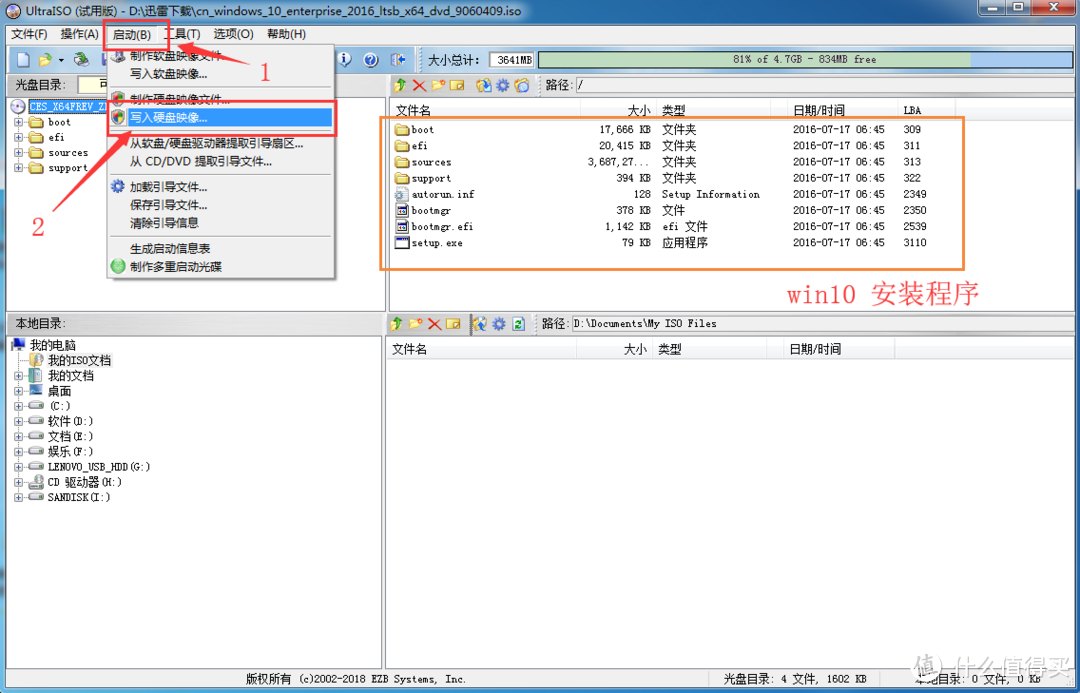Click the Add files icon in local toolbar
Screen dimensions: 1080x693
pyautogui.click(x=479, y=324)
